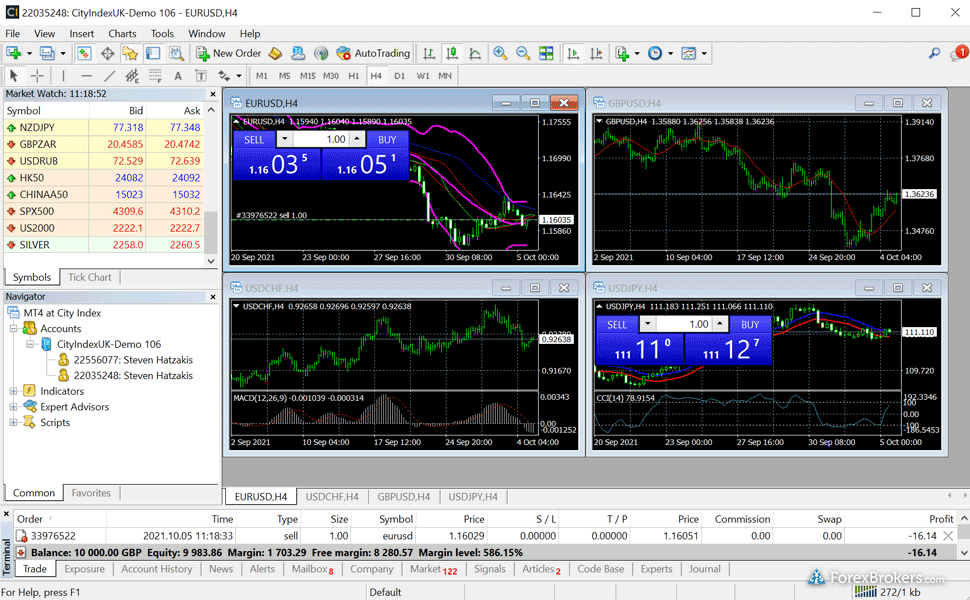This screenshot has width=970, height=600.
Task: Toggle the Terminal panel icon
Action: point(153,53)
